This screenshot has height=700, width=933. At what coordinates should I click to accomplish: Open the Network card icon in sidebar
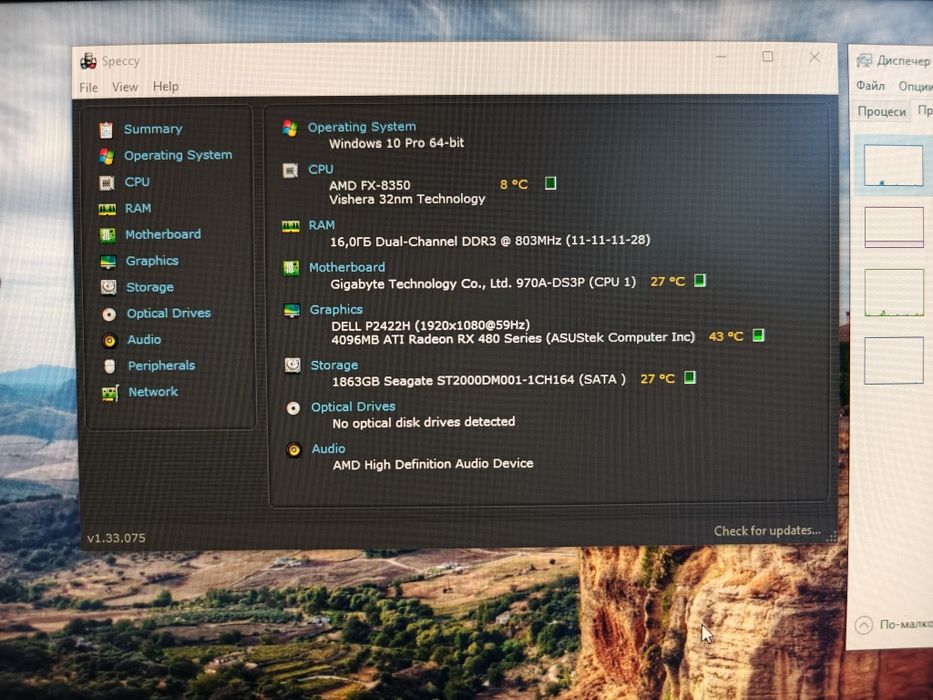(110, 393)
